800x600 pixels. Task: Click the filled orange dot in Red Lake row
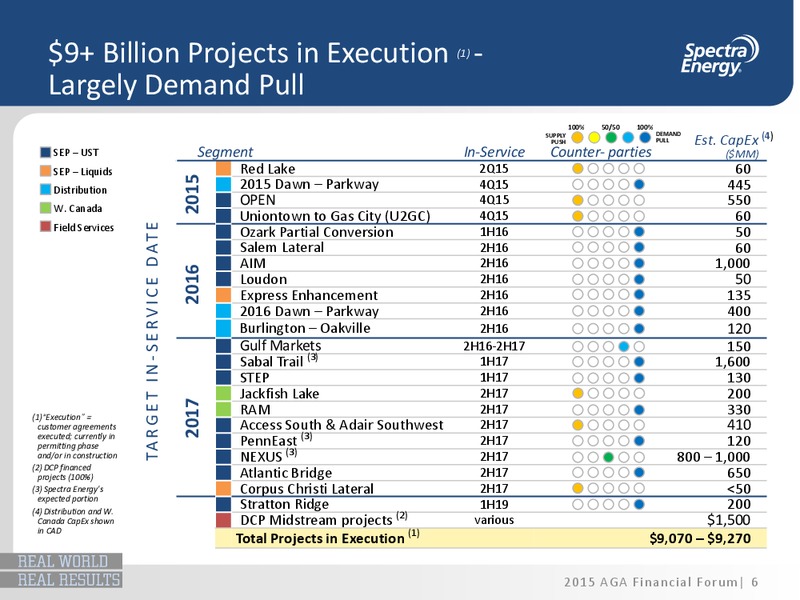click(578, 168)
